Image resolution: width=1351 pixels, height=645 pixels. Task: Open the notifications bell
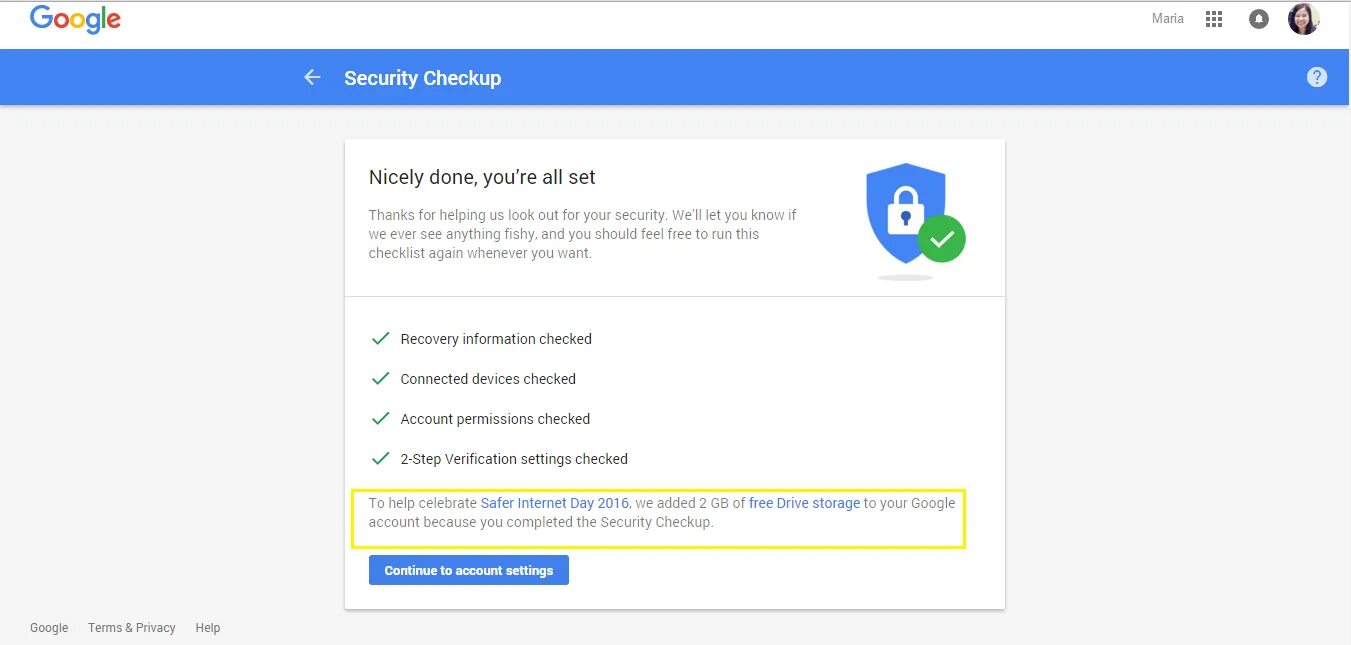1259,19
